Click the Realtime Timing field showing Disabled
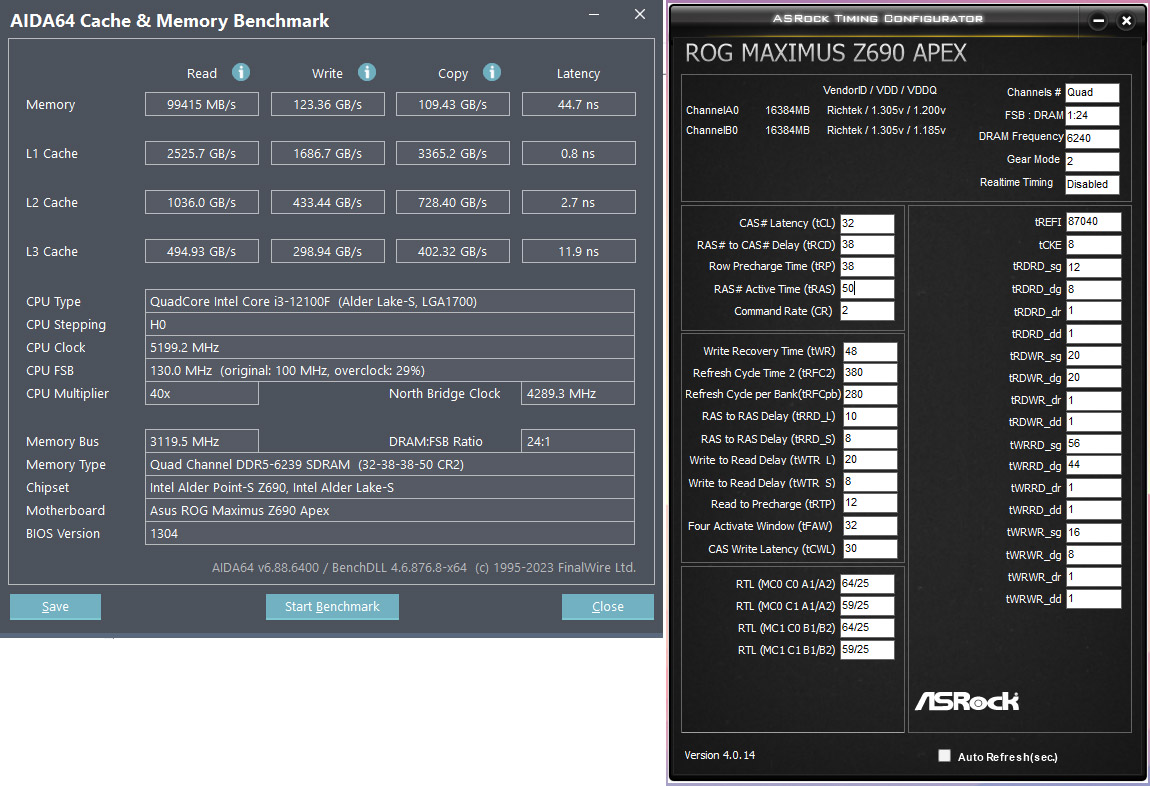Viewport: 1150px width, 786px height. 1092,184
